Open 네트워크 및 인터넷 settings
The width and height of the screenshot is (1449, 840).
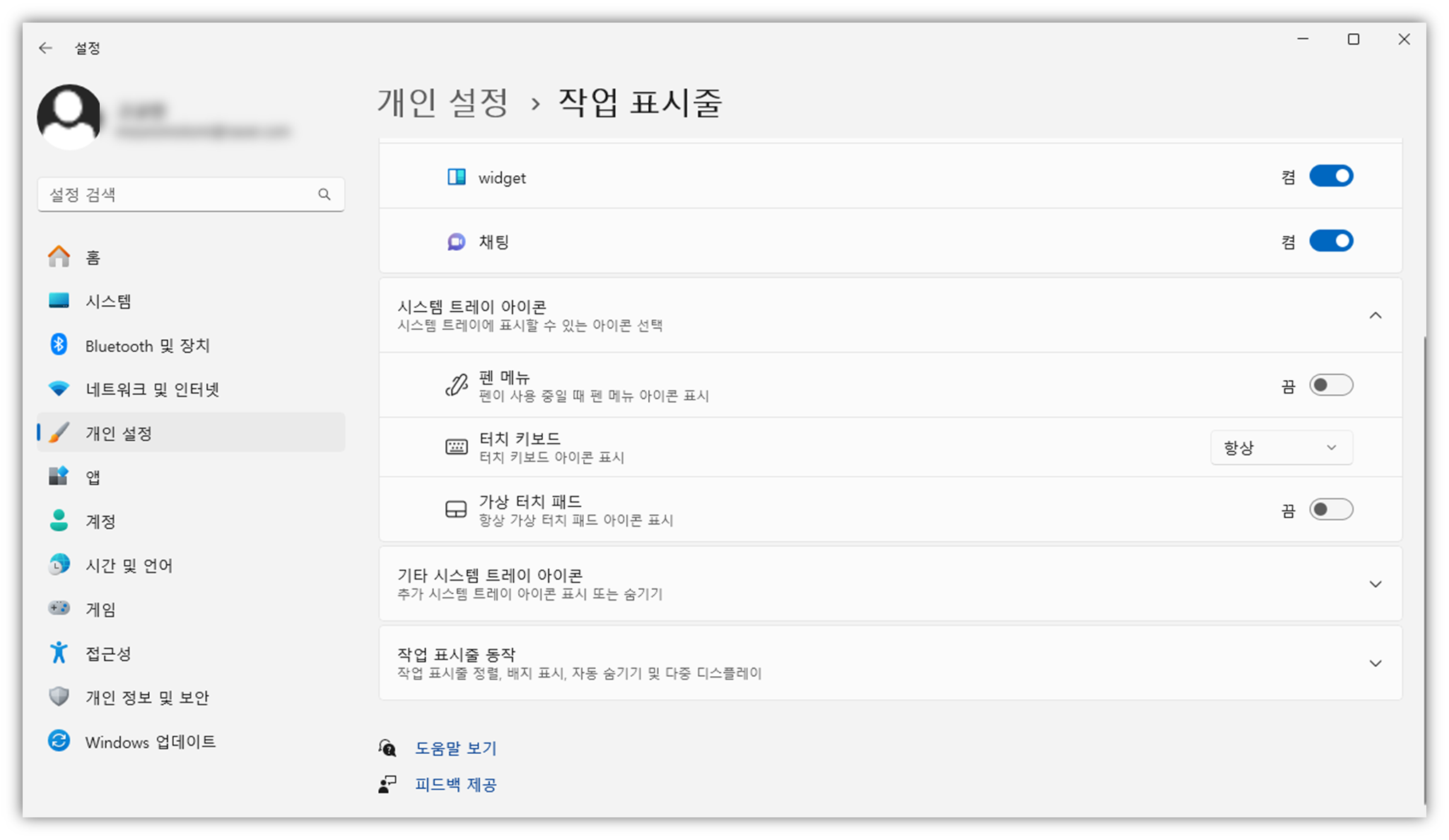point(153,389)
